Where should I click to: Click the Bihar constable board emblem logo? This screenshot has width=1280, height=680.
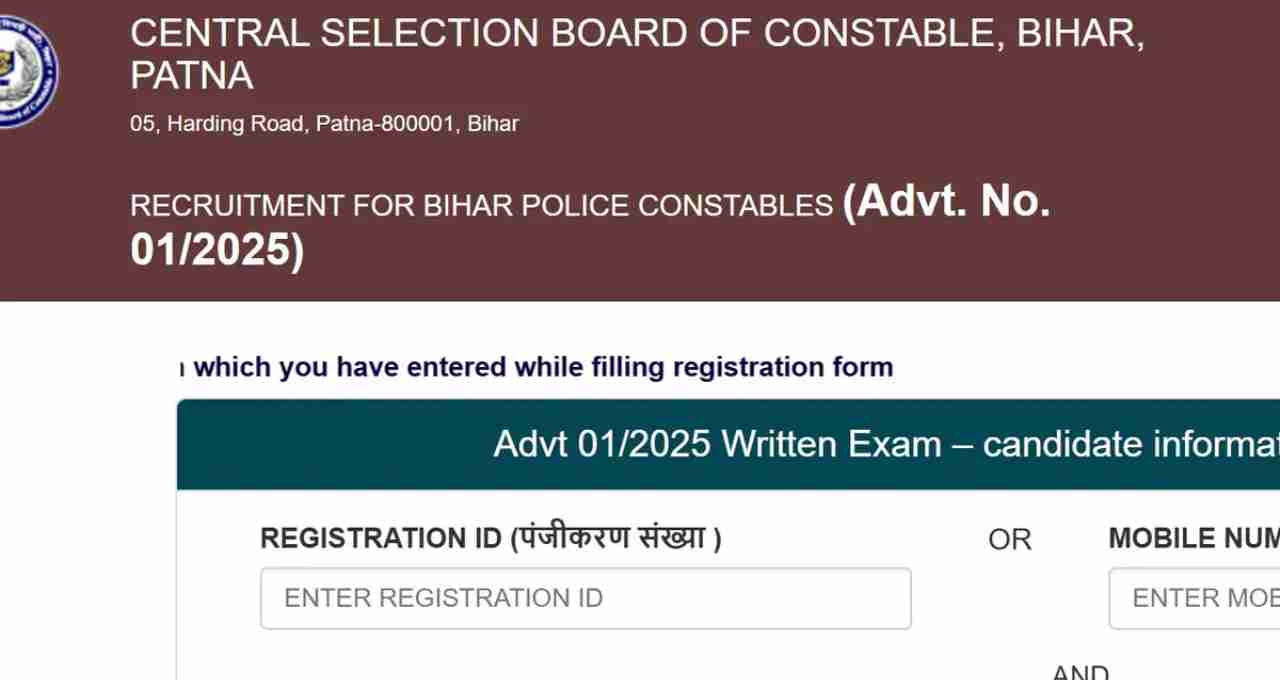[x=28, y=71]
